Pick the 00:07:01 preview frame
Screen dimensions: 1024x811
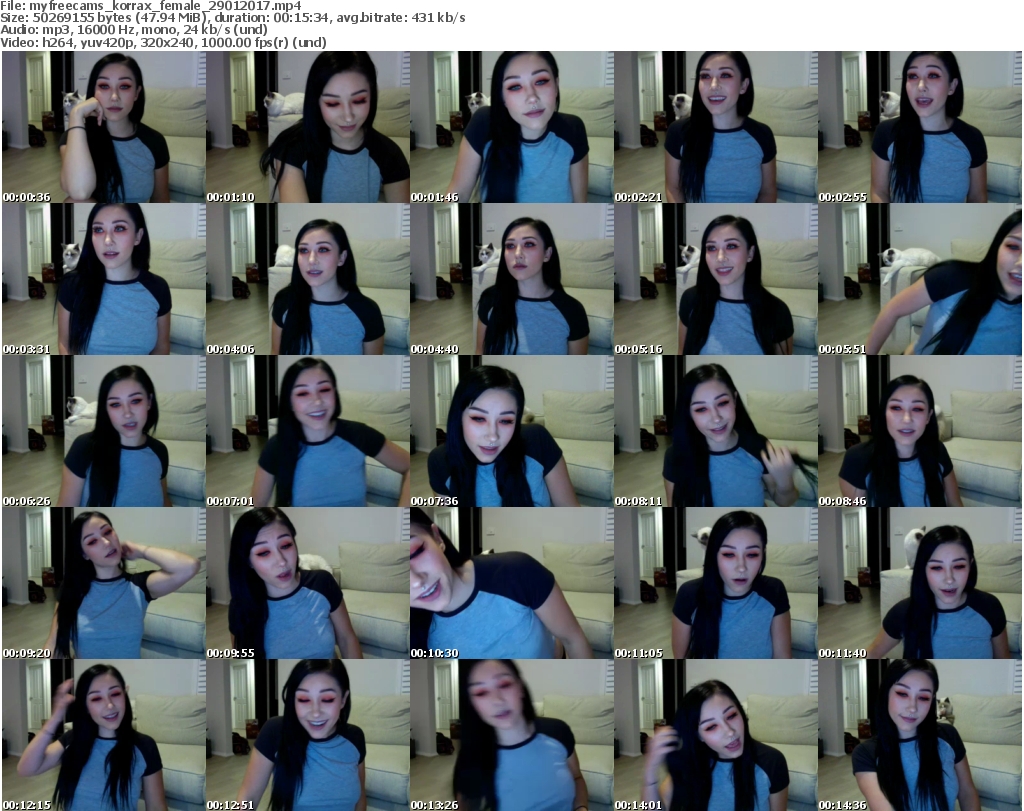(x=308, y=431)
